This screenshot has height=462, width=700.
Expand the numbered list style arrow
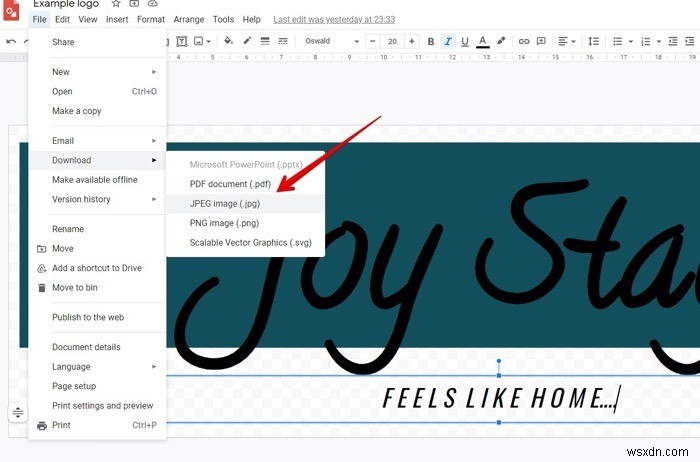point(659,42)
